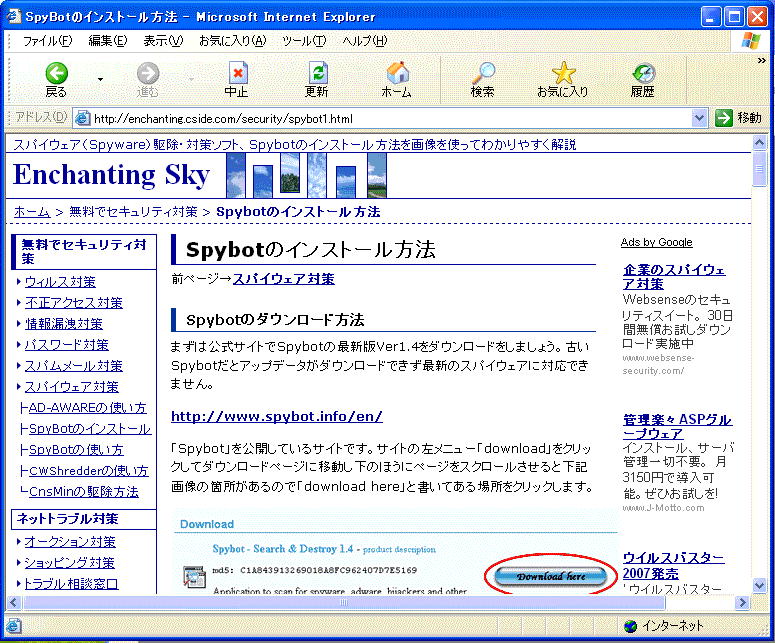Click the Enchanting Sky logo
Viewport: 775px width, 643px height.
click(112, 175)
